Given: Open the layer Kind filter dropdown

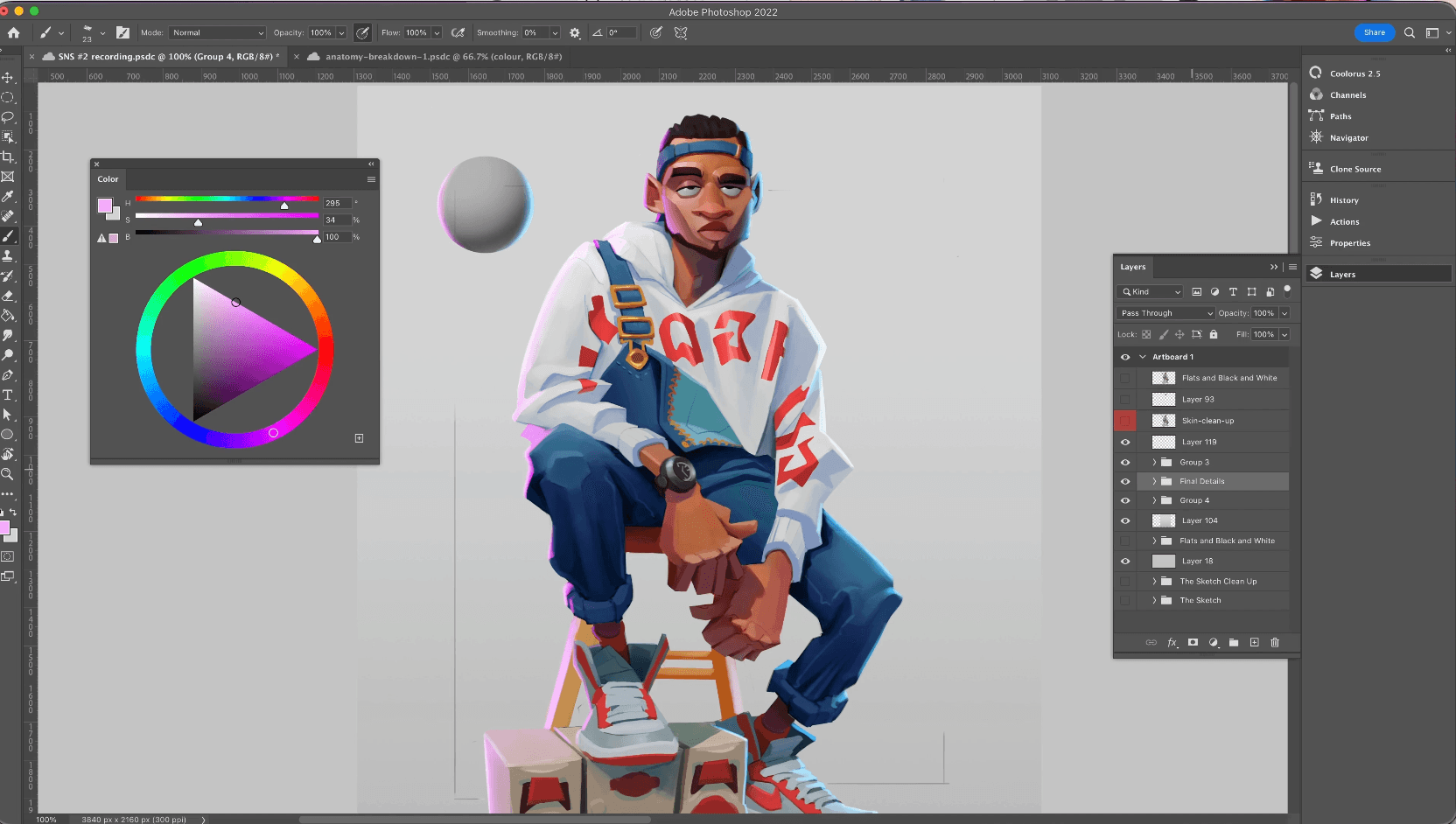Looking at the screenshot, I should (x=1150, y=292).
